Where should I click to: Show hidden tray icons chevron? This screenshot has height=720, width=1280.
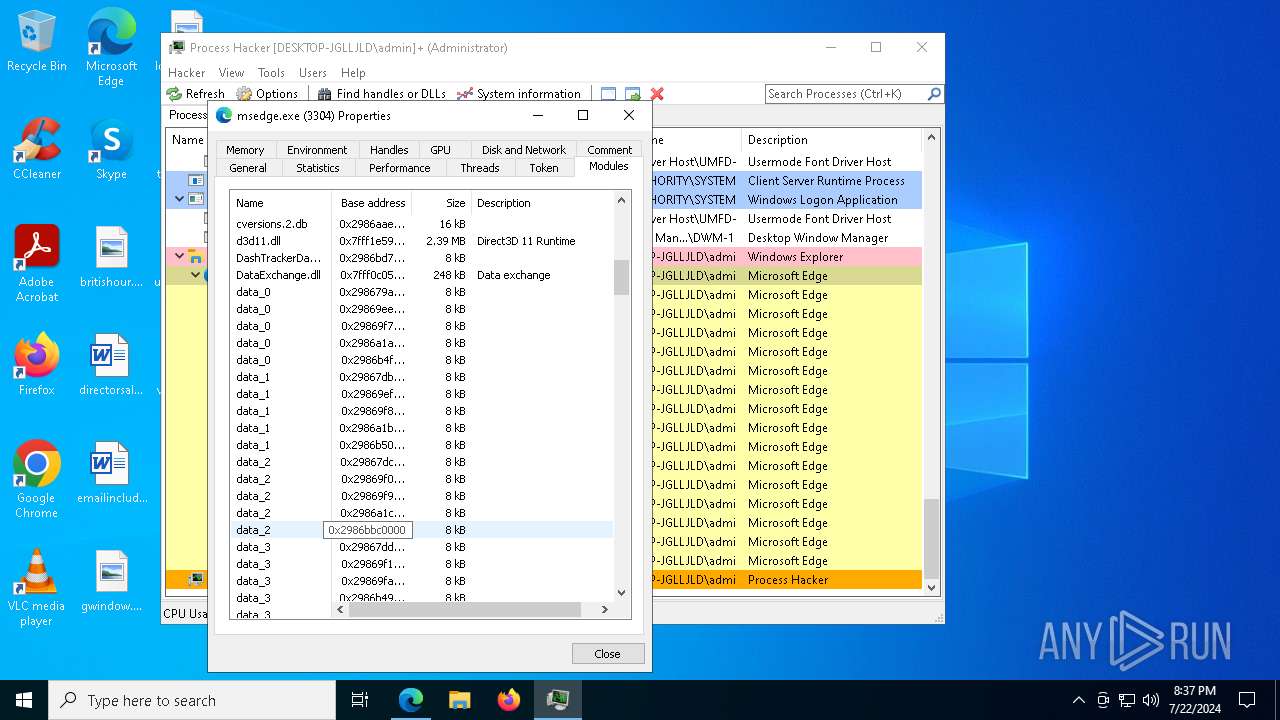coord(1078,700)
